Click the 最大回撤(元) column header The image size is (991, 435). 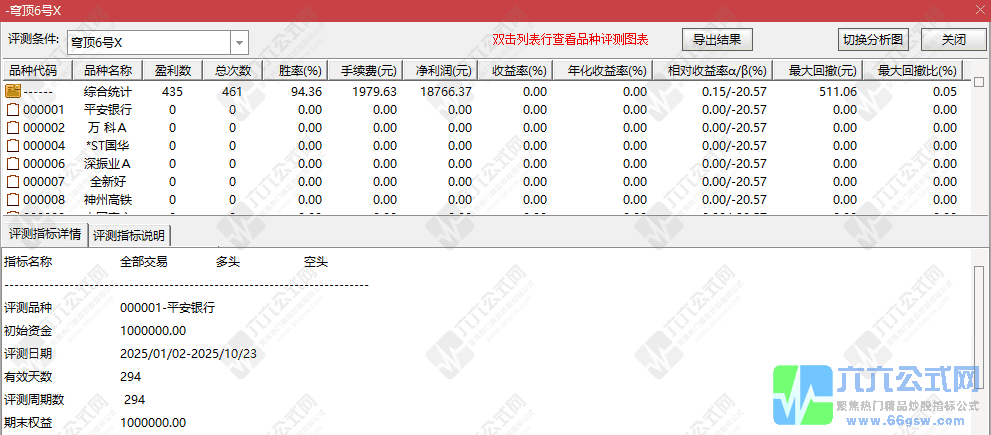click(x=822, y=71)
